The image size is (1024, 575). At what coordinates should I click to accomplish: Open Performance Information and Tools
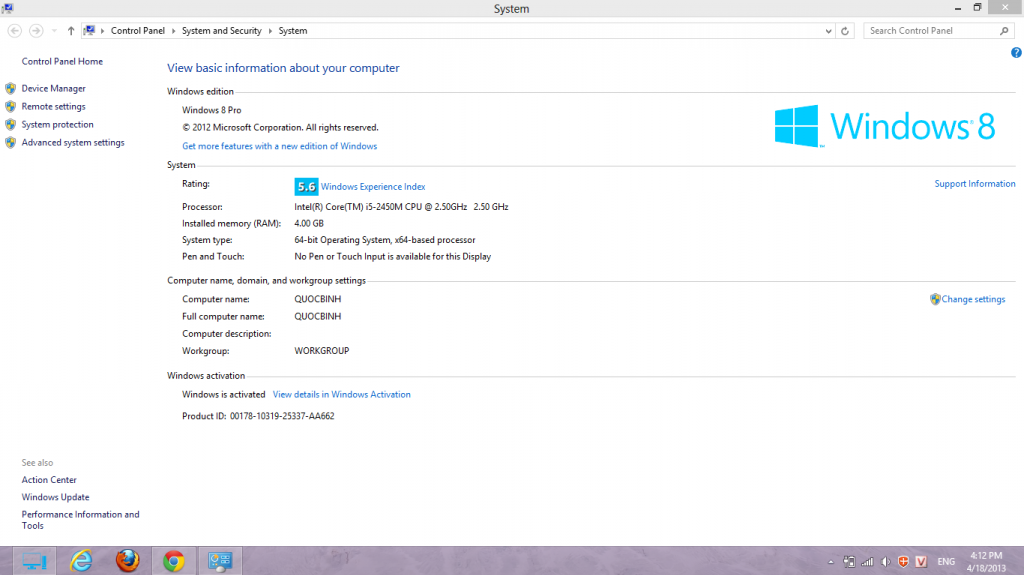[80, 520]
